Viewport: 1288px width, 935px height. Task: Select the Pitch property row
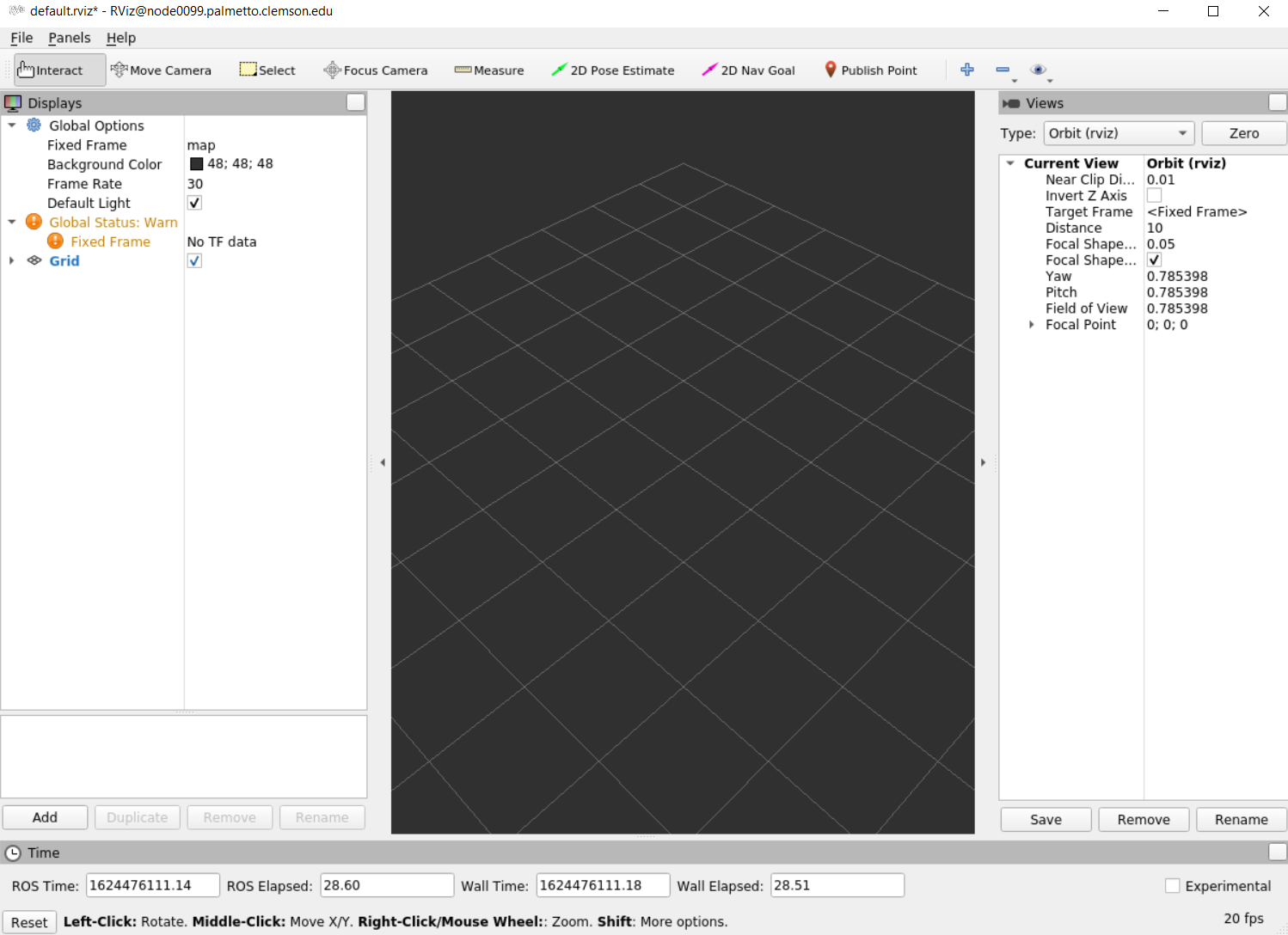1144,292
